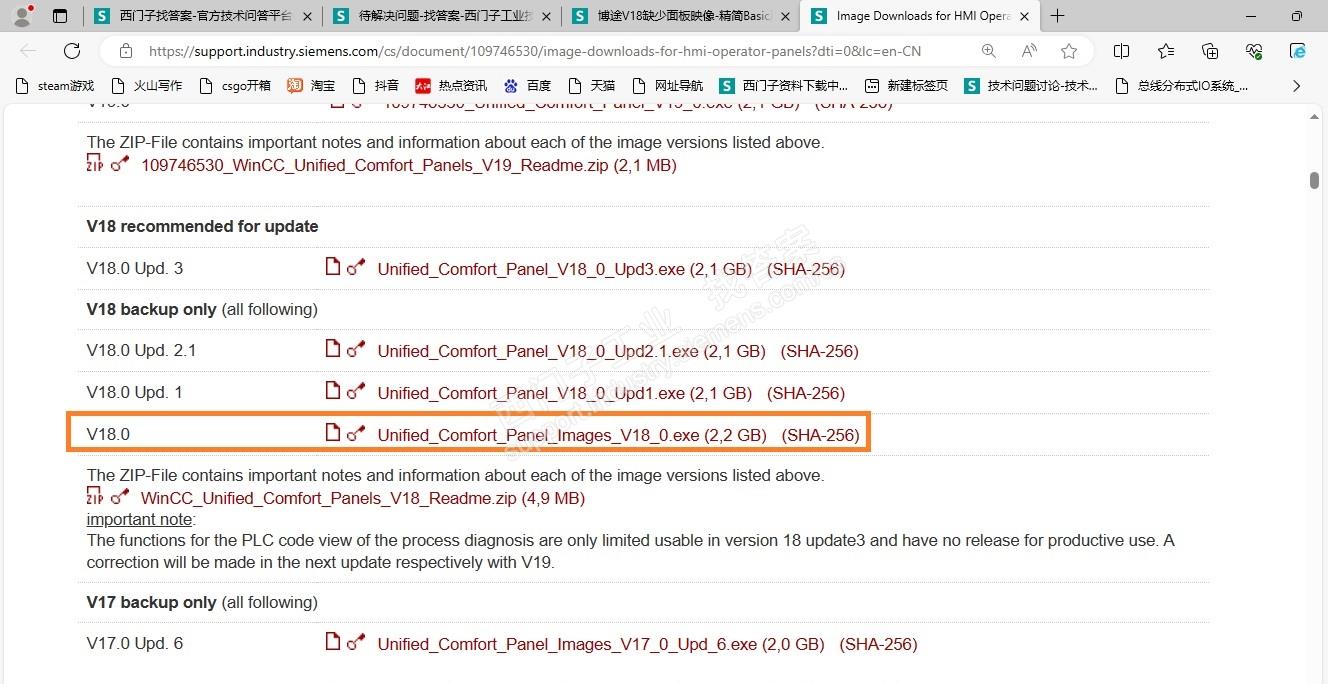Open the 西门子资料下载中 bookmark
The image size is (1328, 684).
783,86
